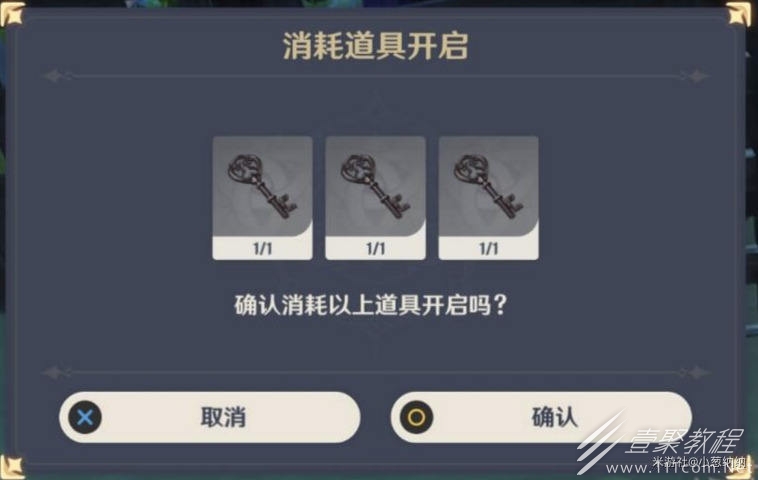758x480 pixels.
Task: Click the blue X icon on 取消
Action: pyautogui.click(x=85, y=417)
